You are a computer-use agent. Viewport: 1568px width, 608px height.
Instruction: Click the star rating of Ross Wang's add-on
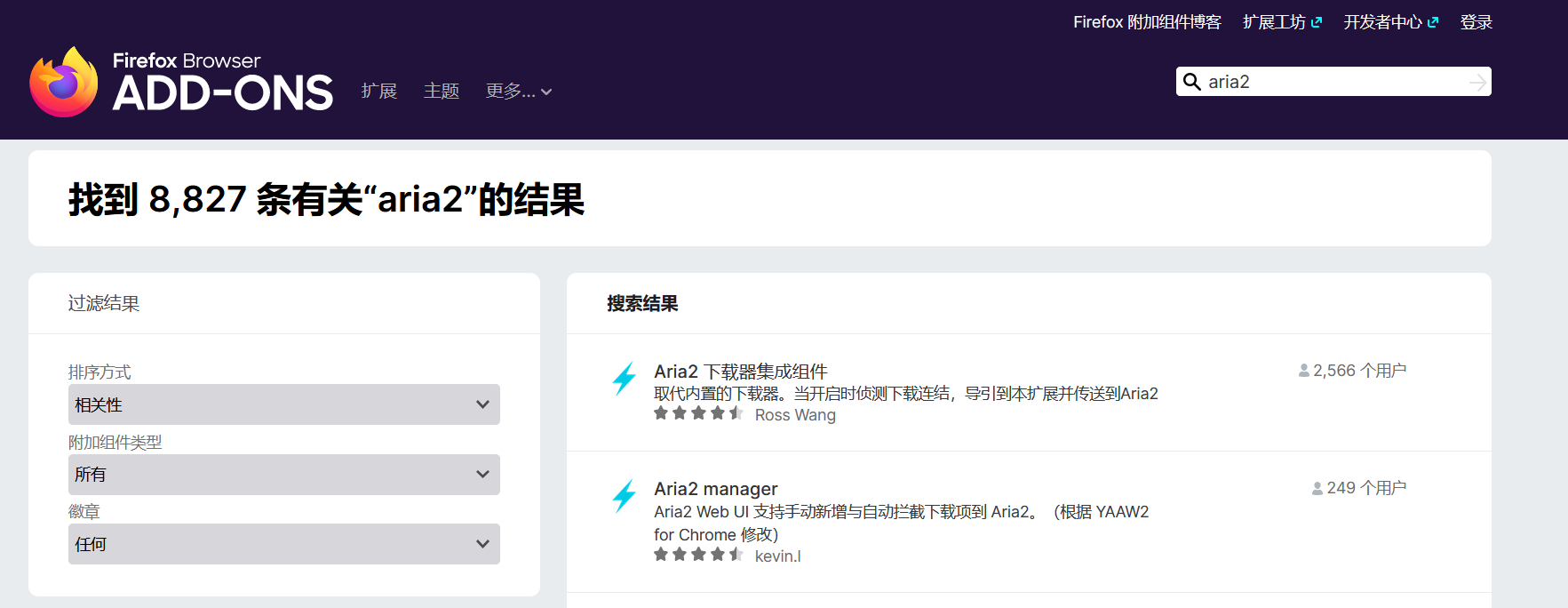pos(698,413)
